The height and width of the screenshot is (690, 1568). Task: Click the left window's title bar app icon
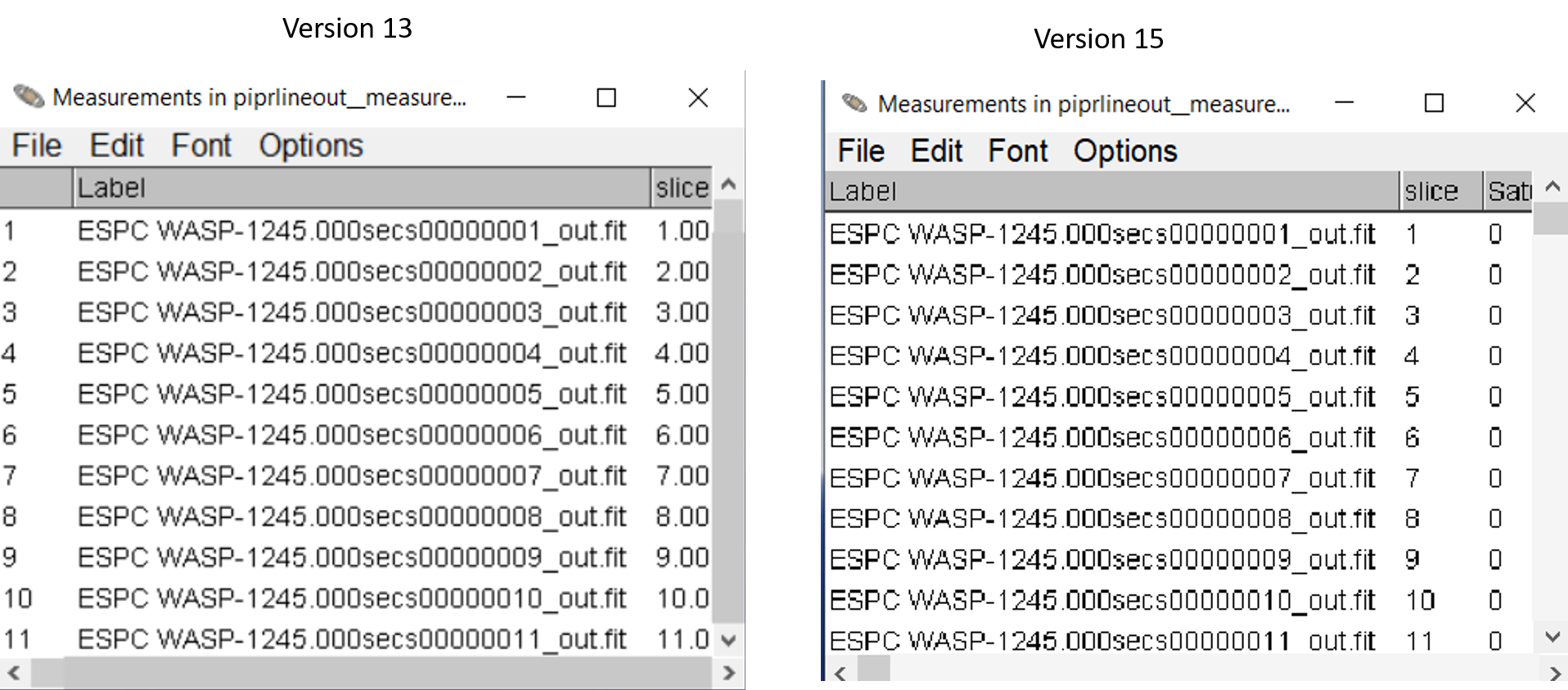point(29,97)
